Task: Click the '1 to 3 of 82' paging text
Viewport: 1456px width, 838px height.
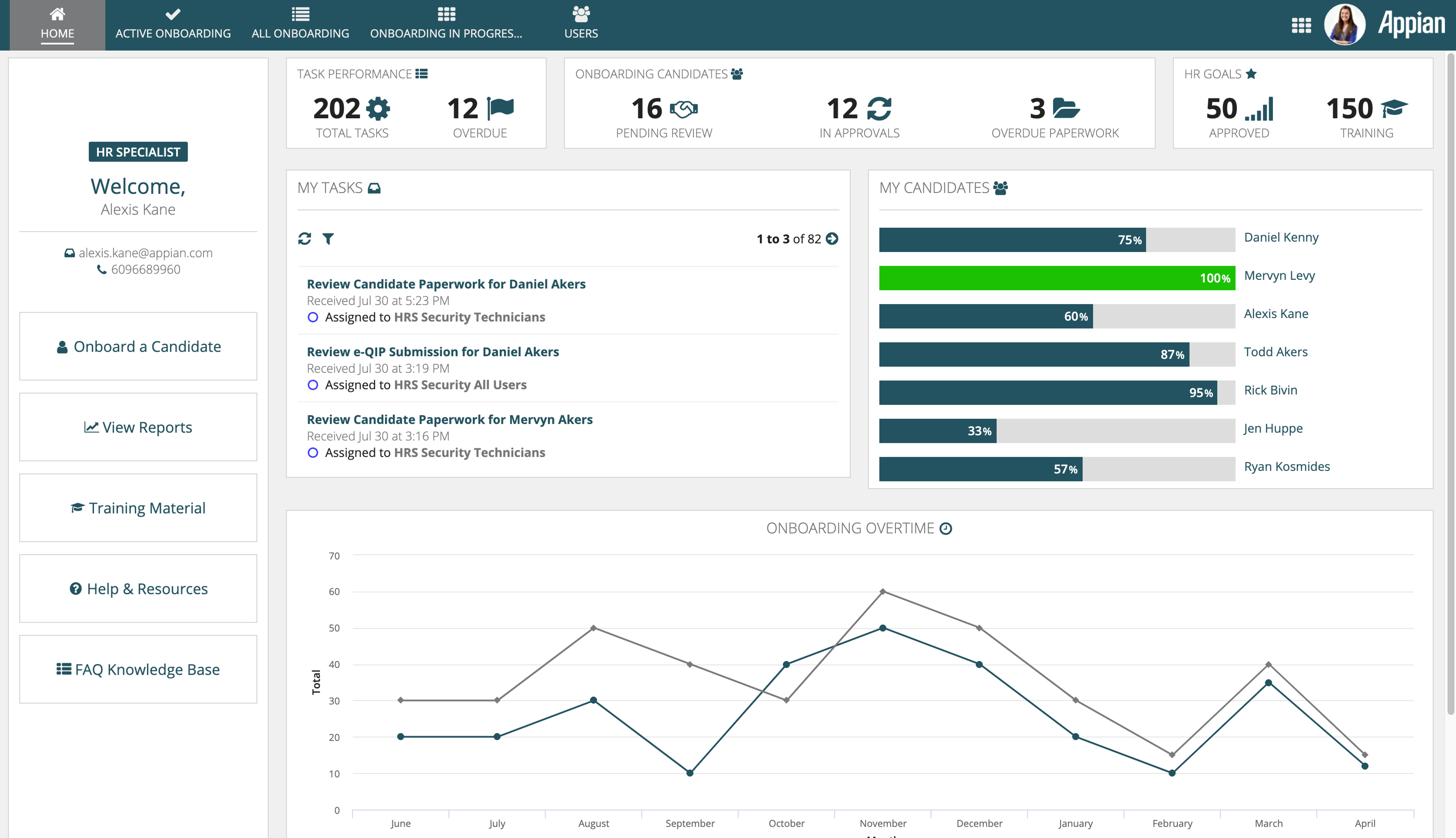Action: (x=789, y=239)
